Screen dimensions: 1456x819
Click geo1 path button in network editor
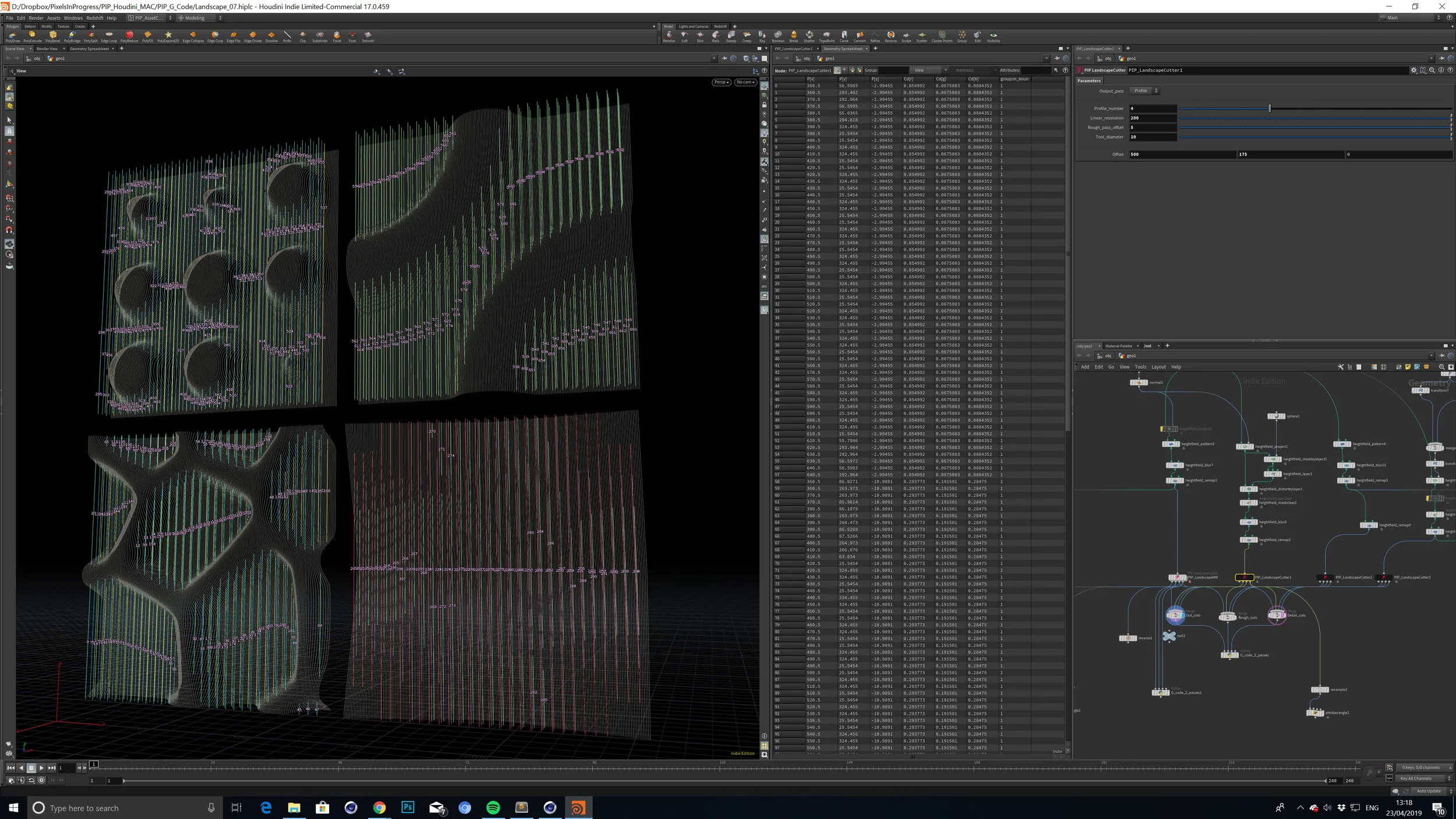coord(1127,355)
